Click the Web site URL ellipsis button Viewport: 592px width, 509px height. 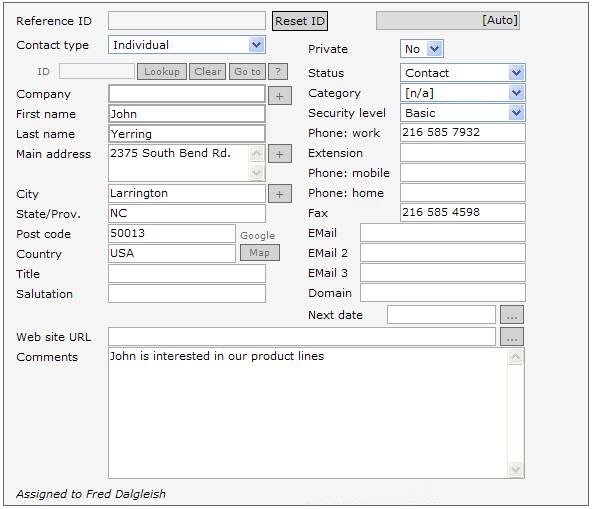pos(512,336)
